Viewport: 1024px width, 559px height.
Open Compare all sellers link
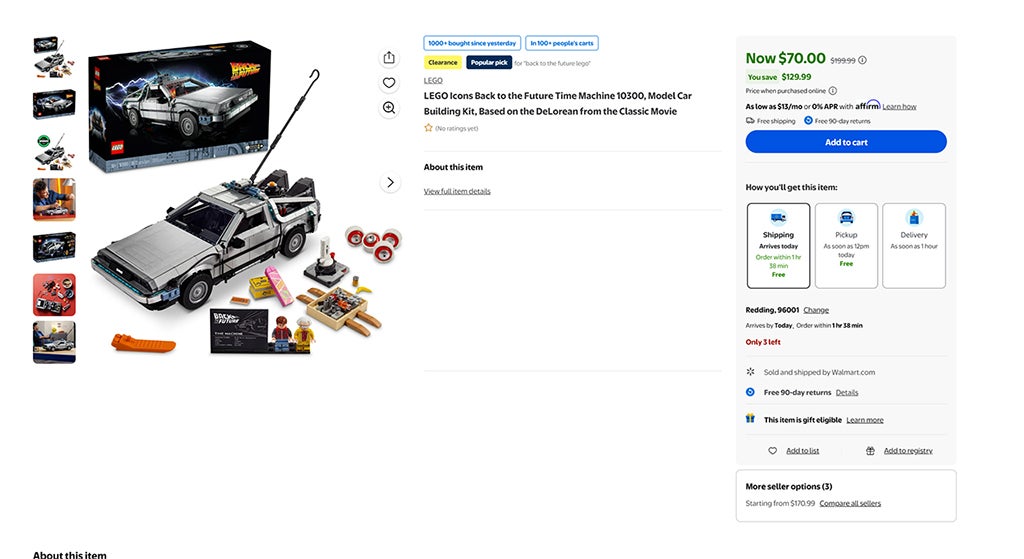tap(850, 503)
